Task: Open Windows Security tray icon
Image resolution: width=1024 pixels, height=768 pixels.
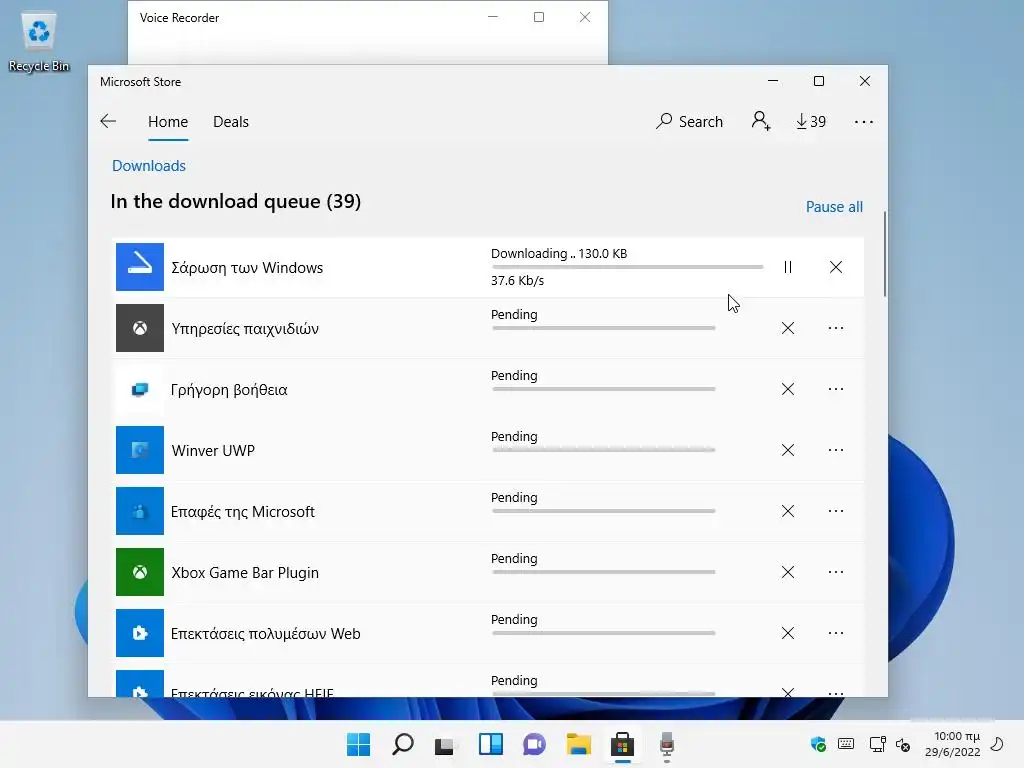Action: [x=818, y=744]
